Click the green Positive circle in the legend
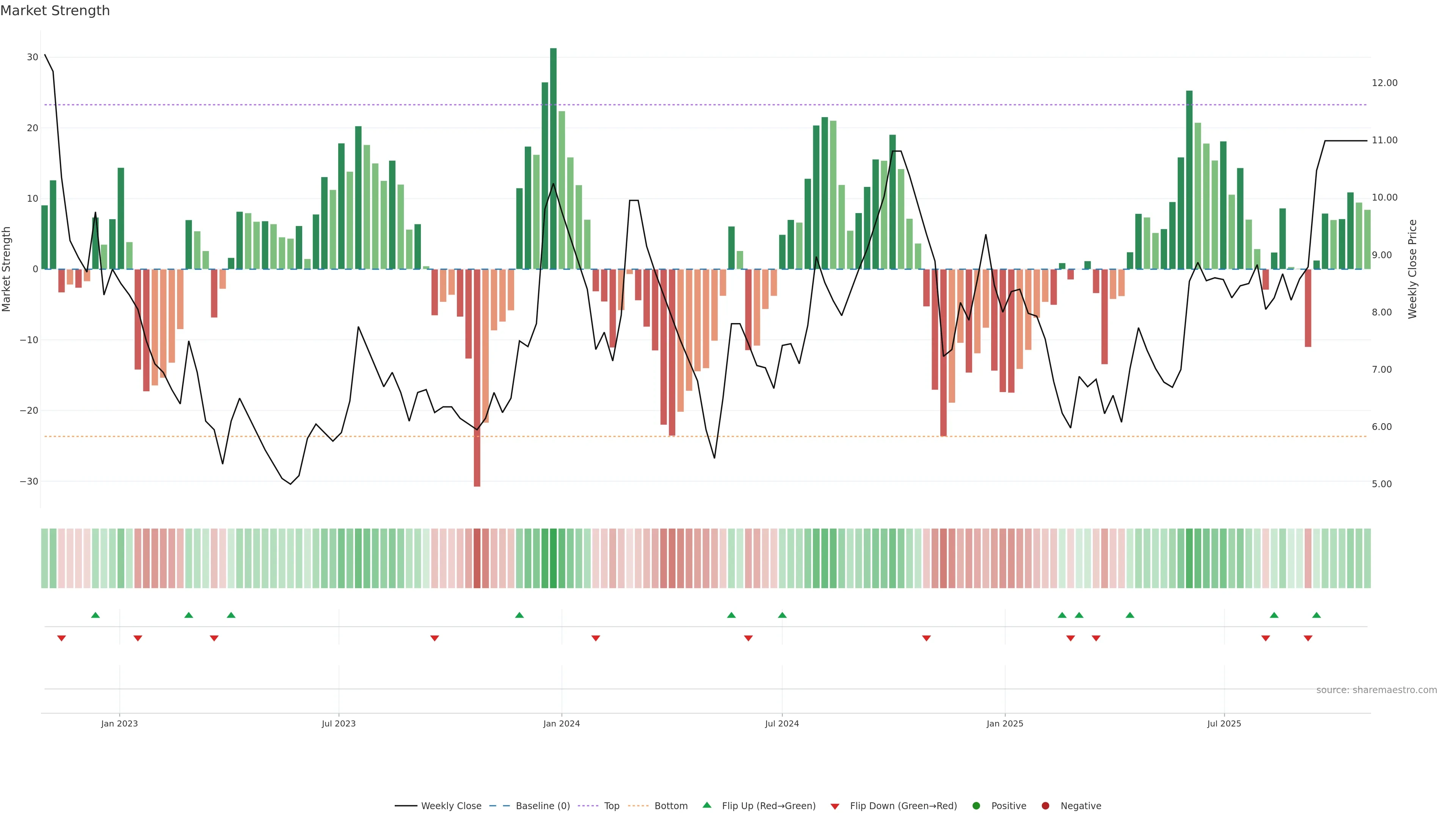 (x=976, y=805)
